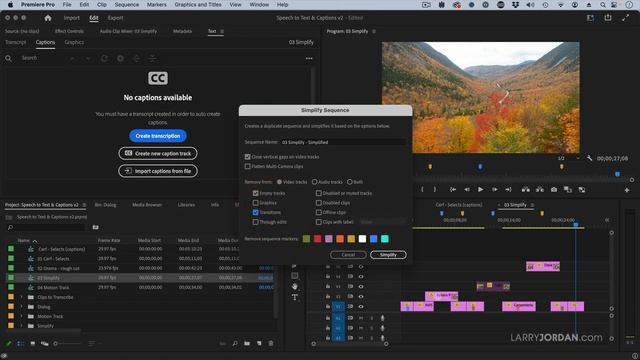
Task: Expand the Motion Track bin
Action: pos(22,316)
